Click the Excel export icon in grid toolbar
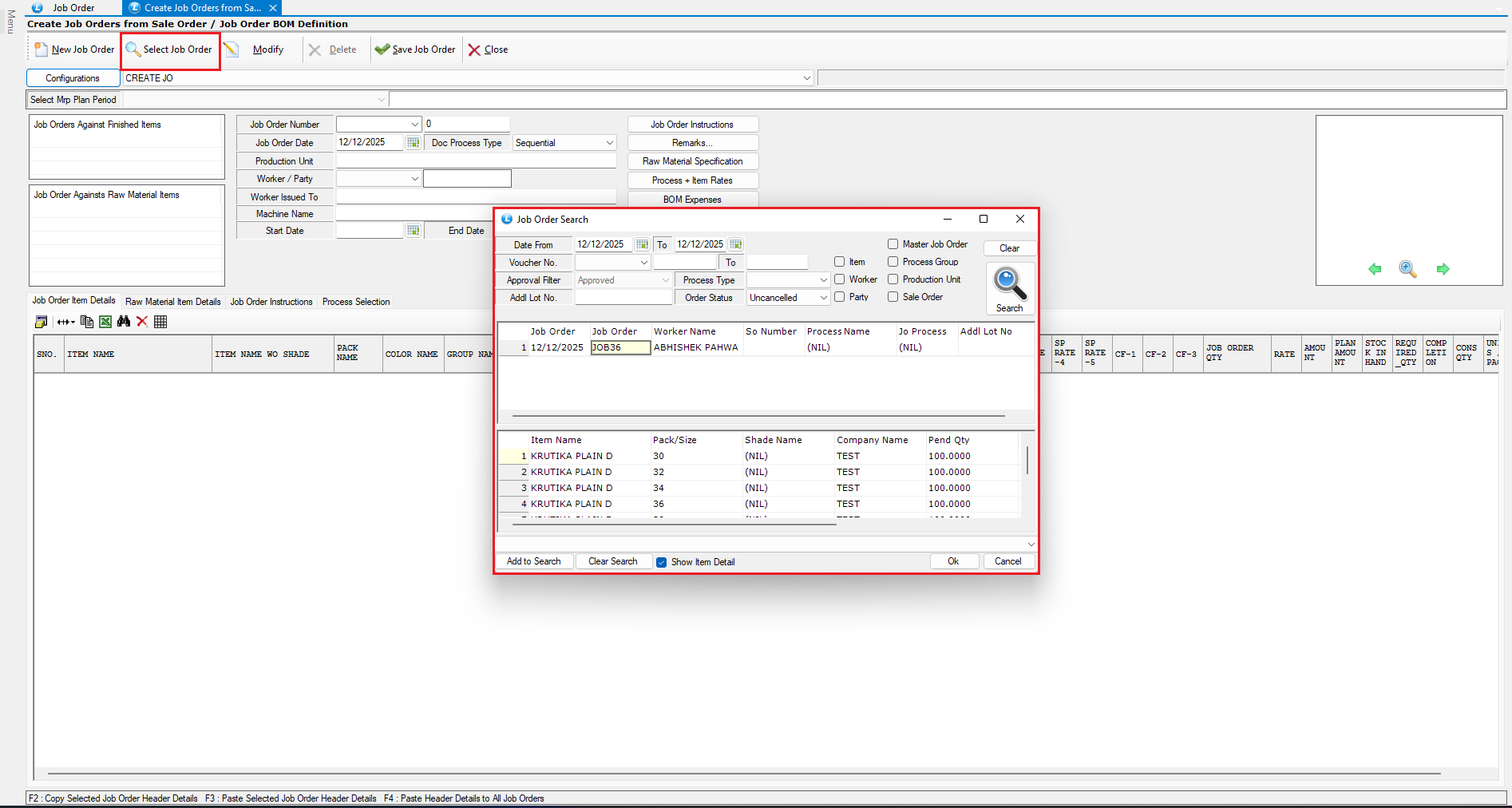Viewport: 1512px width, 808px height. (105, 322)
